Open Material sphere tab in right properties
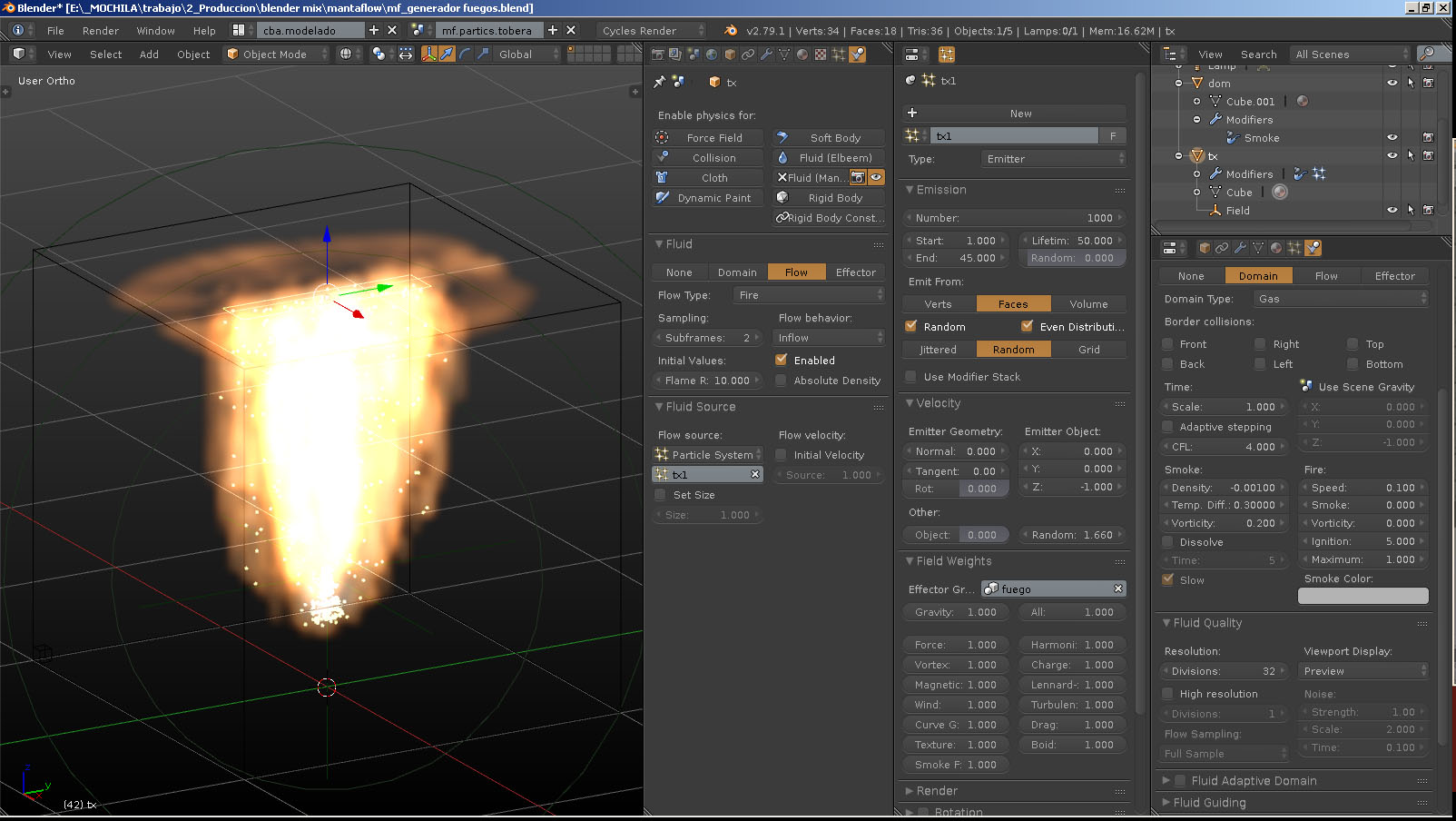Viewport: 1456px width, 821px height. pos(1276,248)
